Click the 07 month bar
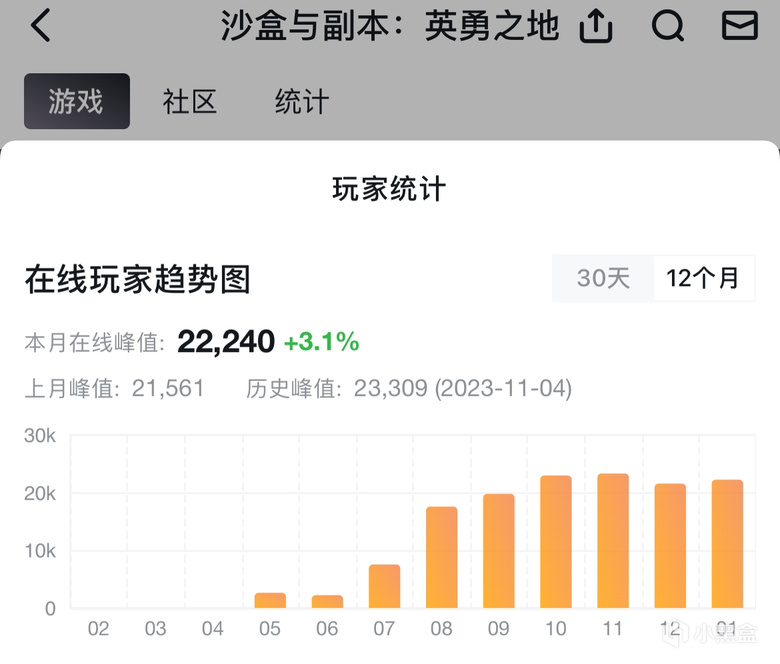The width and height of the screenshot is (780, 664). coord(385,586)
